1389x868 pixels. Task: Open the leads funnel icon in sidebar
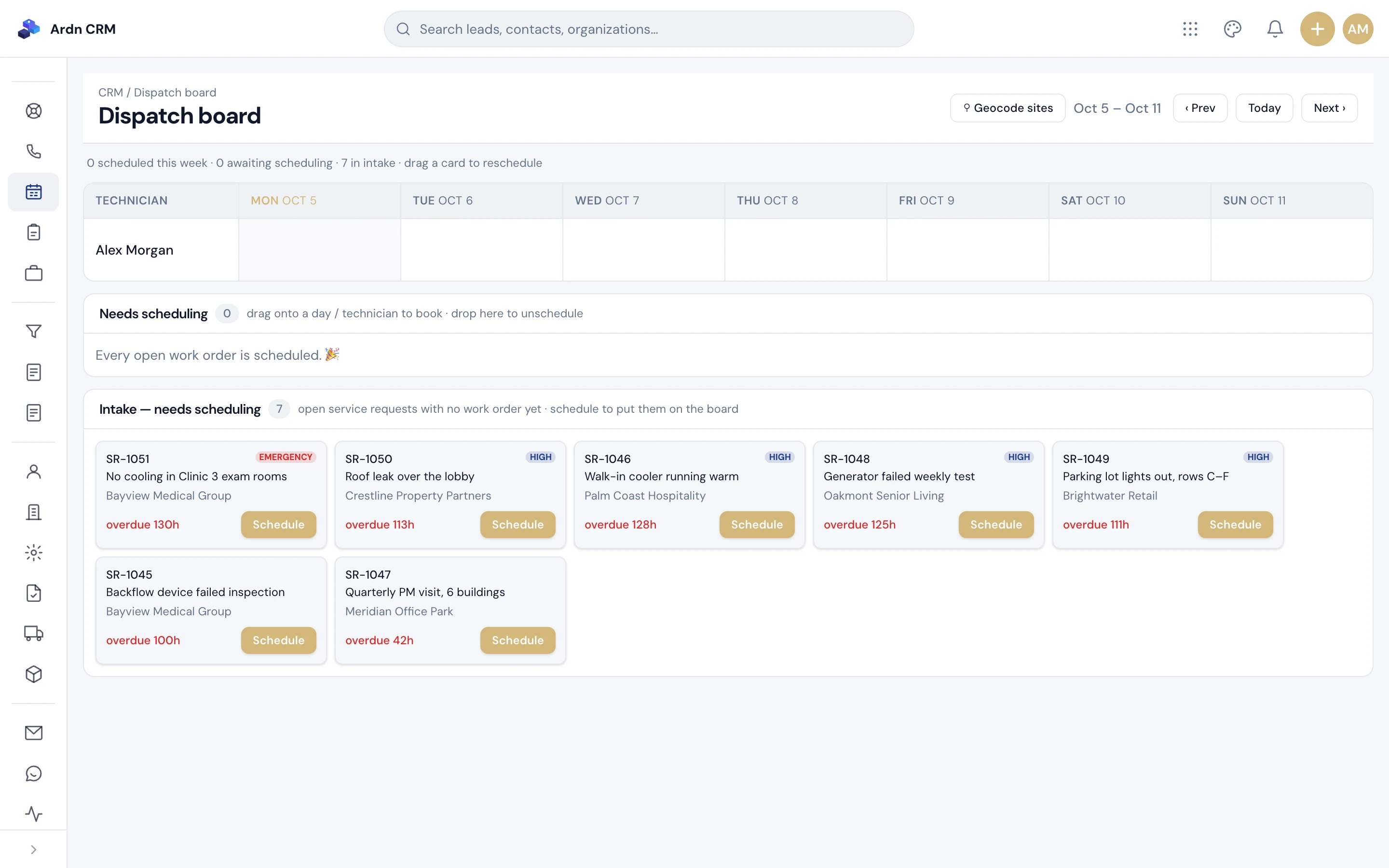point(33,331)
